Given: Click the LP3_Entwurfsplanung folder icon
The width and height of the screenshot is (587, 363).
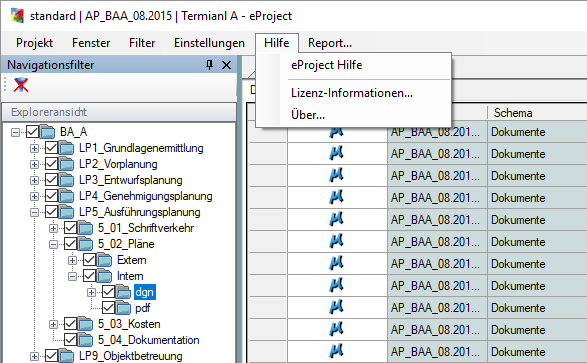Looking at the screenshot, I should click(x=66, y=180).
